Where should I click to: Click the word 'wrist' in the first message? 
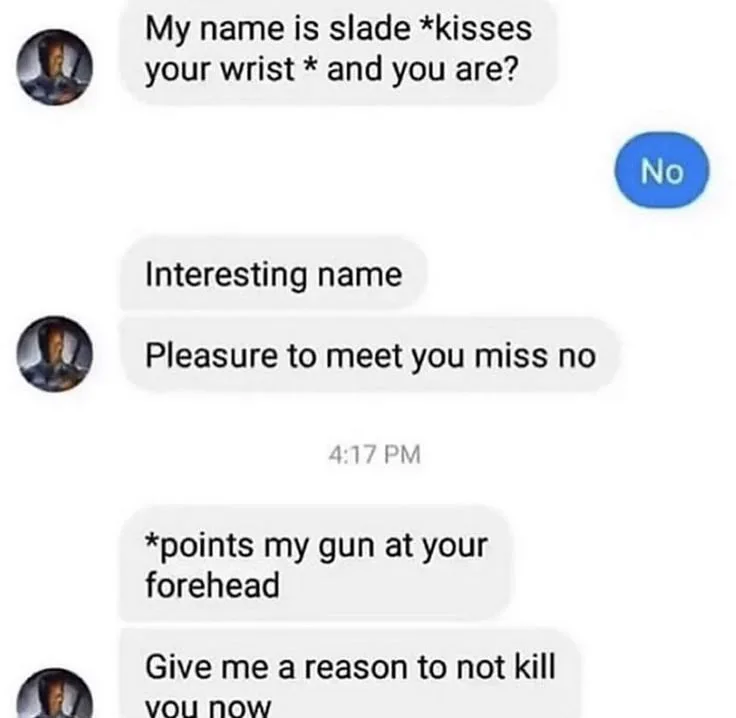257,69
